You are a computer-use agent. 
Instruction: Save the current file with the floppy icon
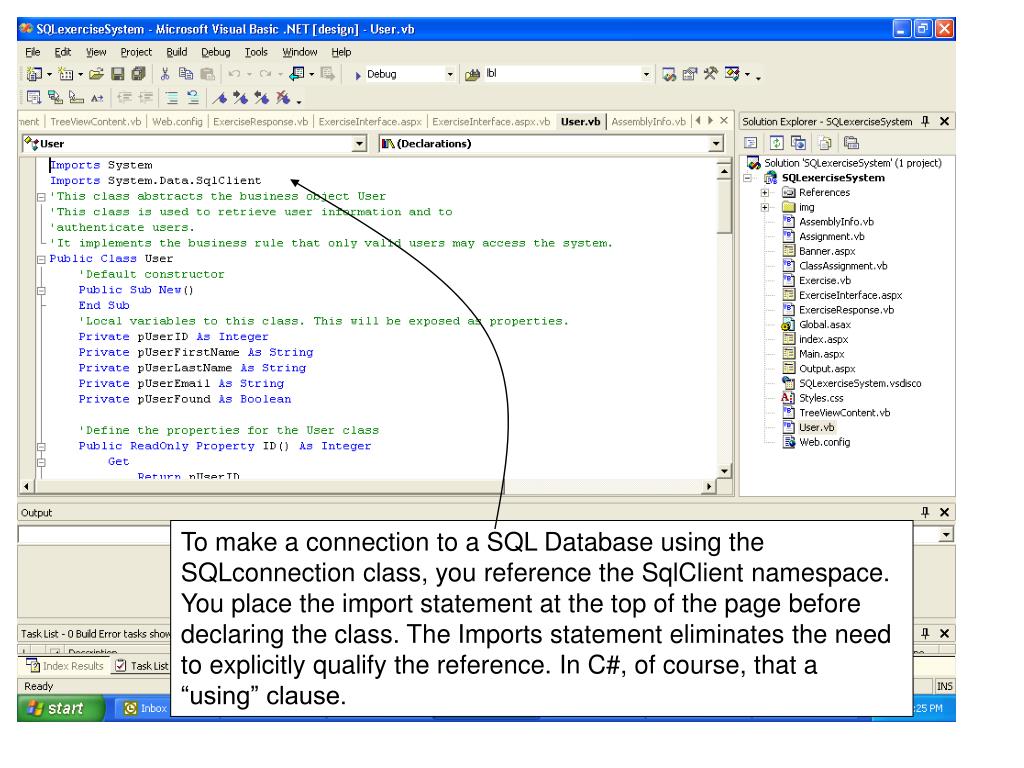(x=118, y=74)
